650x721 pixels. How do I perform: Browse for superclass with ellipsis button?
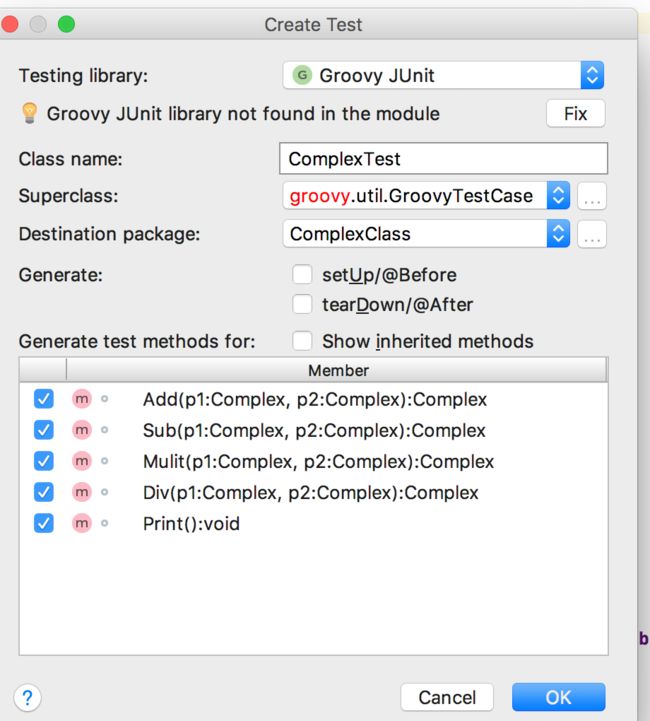592,196
